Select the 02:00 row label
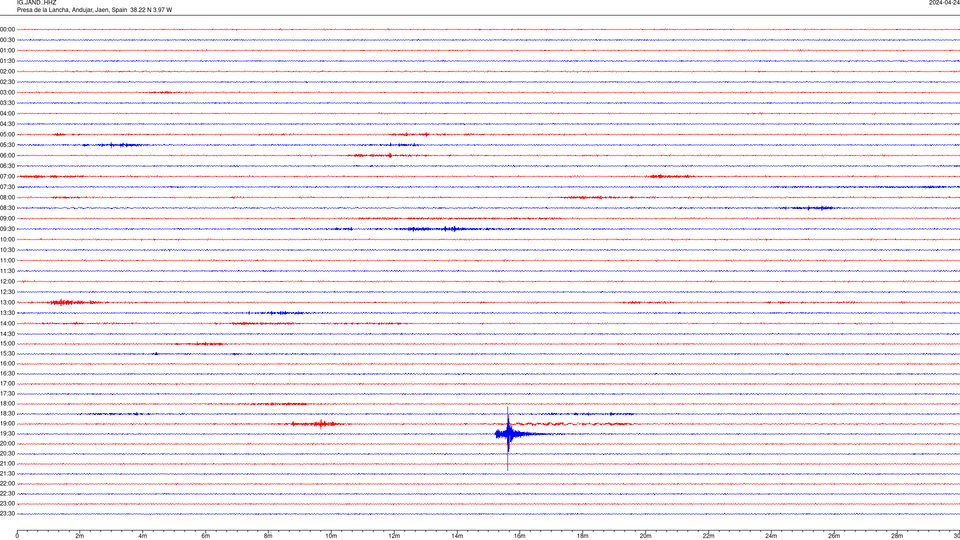This screenshot has width=960, height=540. [x=7, y=72]
